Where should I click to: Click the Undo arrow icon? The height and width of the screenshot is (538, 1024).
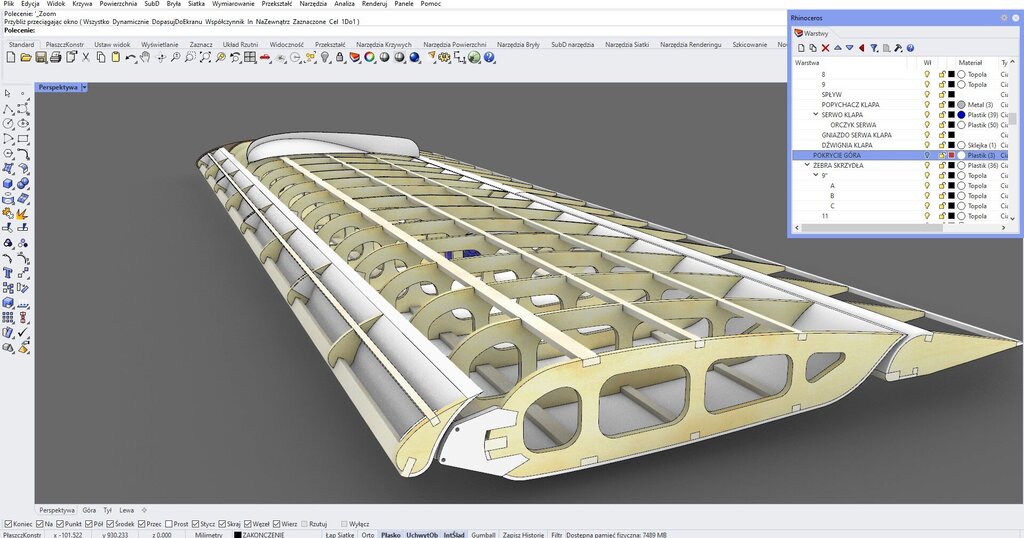point(130,58)
